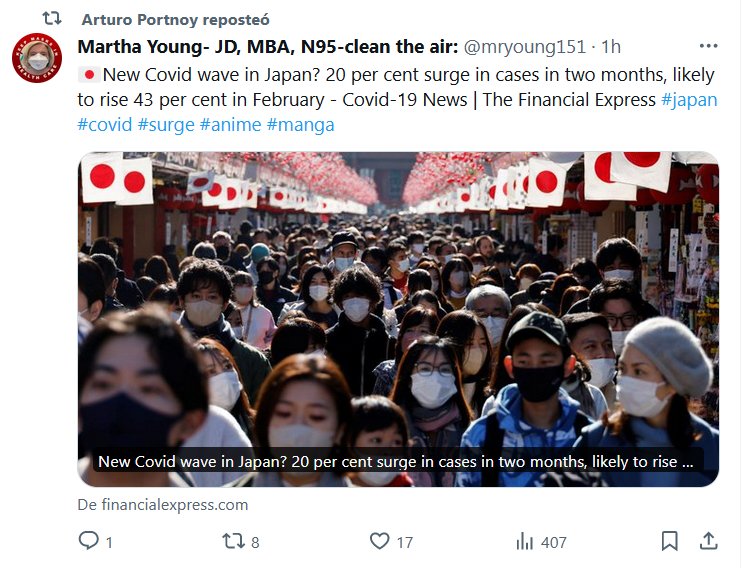Screen dimensions: 742x568
Task: Open the #covid hashtag link
Action: click(104, 124)
